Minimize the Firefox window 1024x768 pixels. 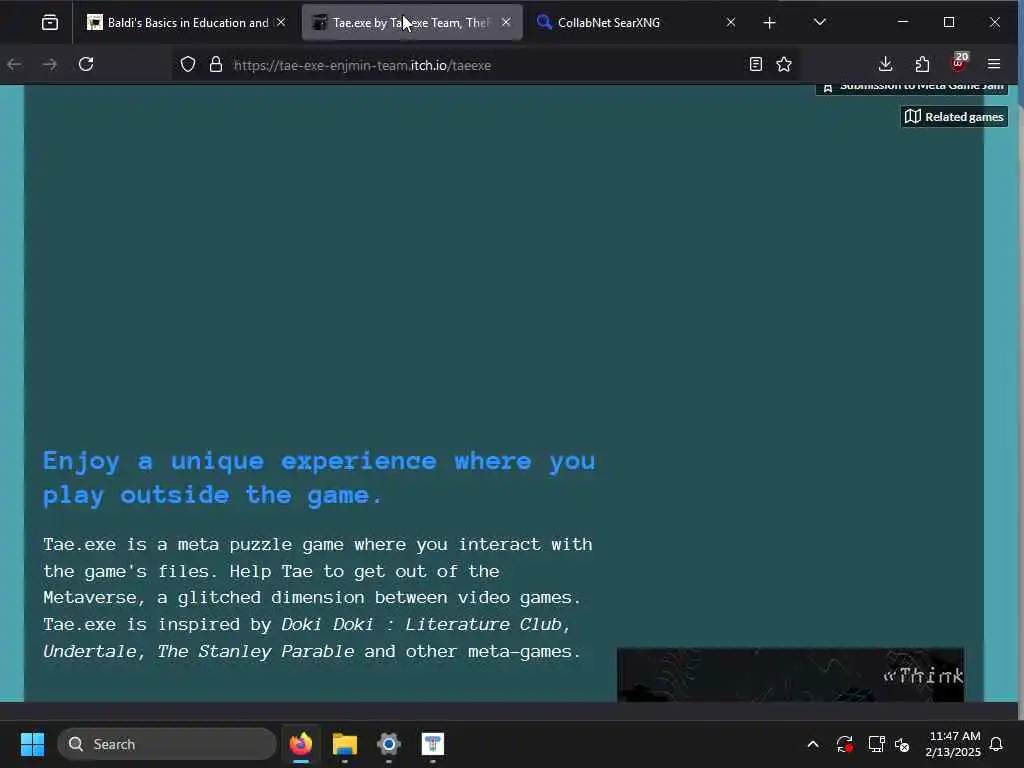[x=903, y=22]
